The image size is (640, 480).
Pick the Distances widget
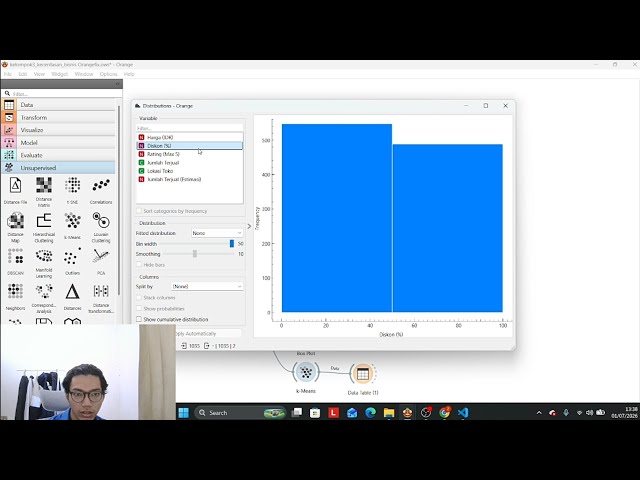tap(72, 297)
